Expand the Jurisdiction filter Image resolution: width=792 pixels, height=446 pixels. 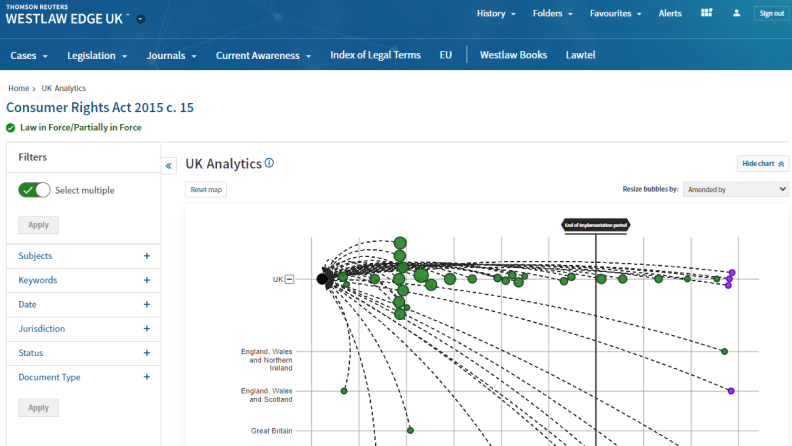147,328
